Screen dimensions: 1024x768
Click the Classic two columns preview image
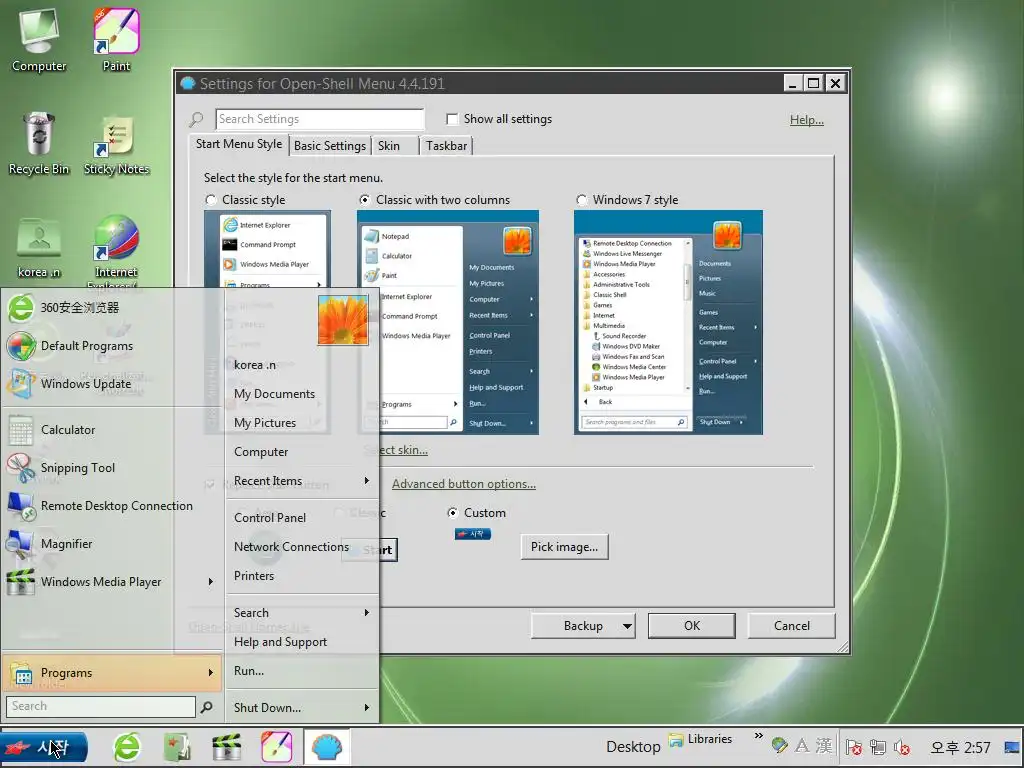pyautogui.click(x=448, y=323)
